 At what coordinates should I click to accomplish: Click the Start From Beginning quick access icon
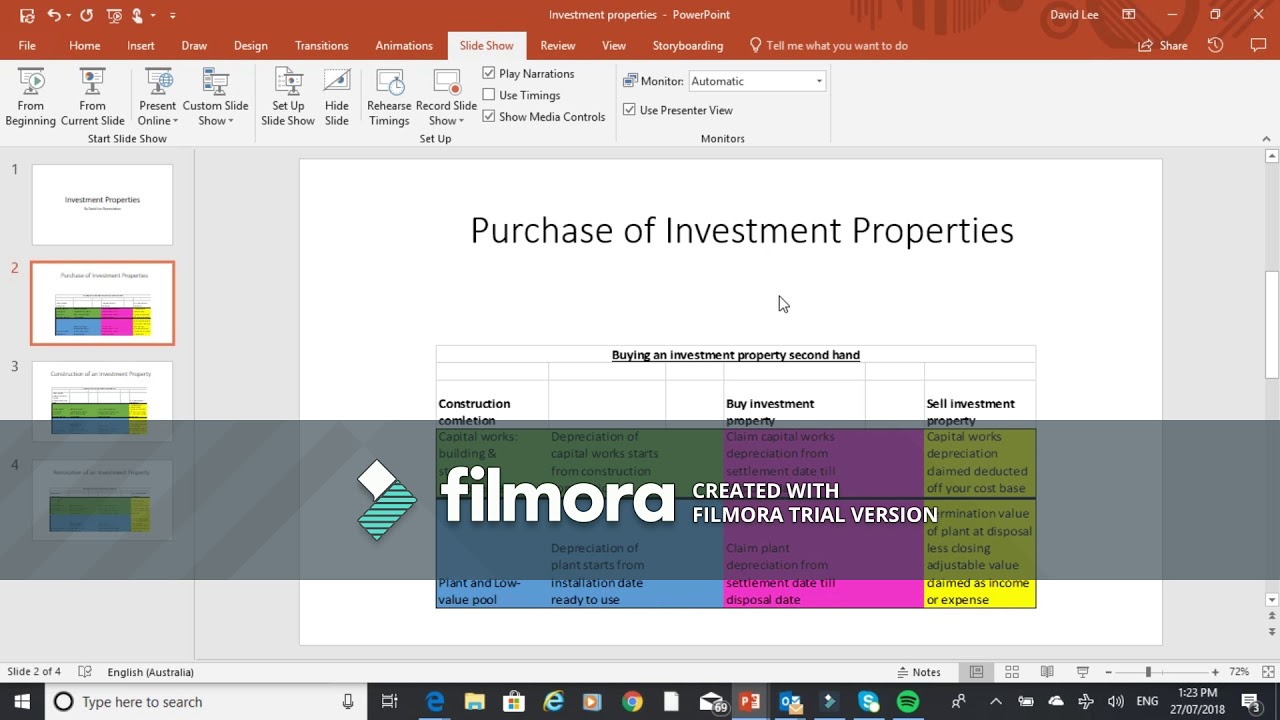[114, 15]
